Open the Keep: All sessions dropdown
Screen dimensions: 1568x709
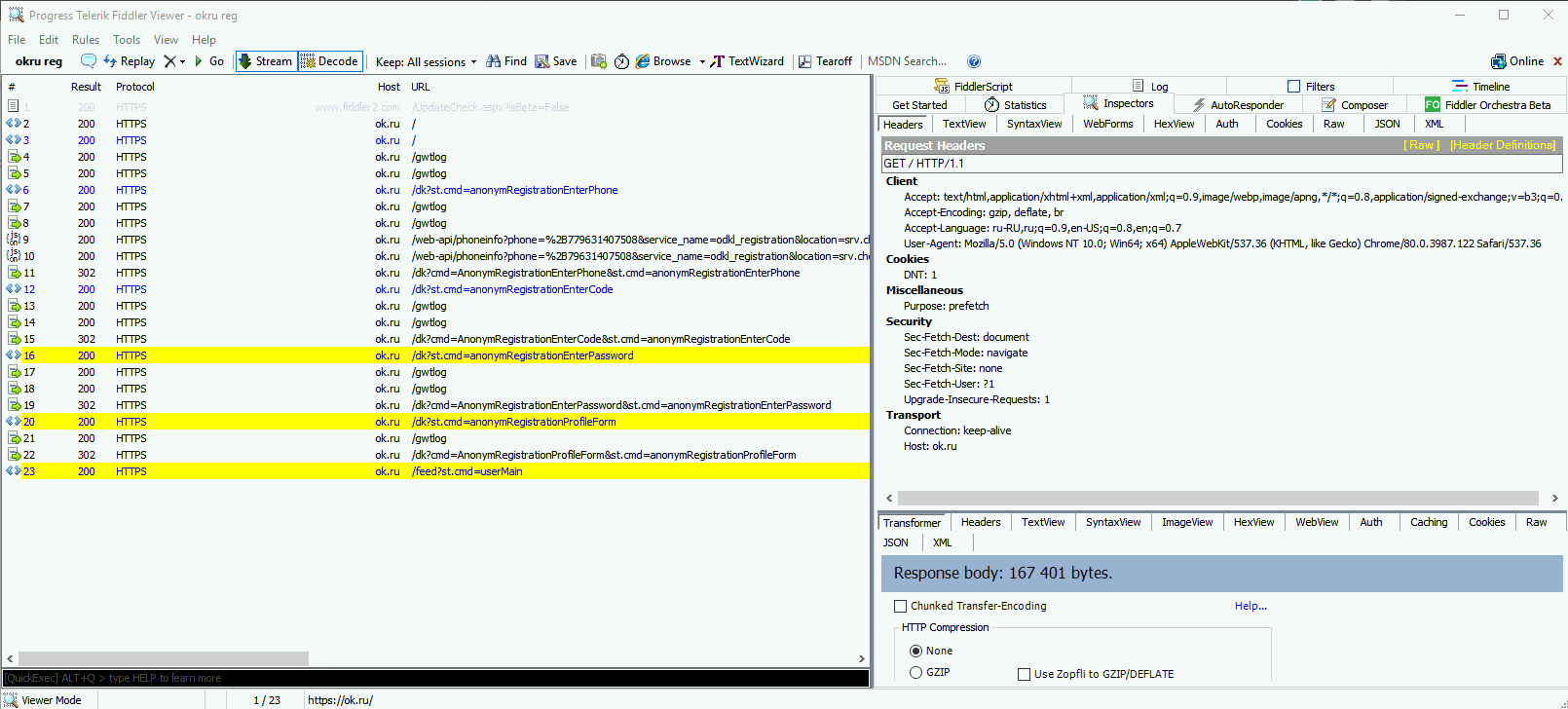(427, 61)
